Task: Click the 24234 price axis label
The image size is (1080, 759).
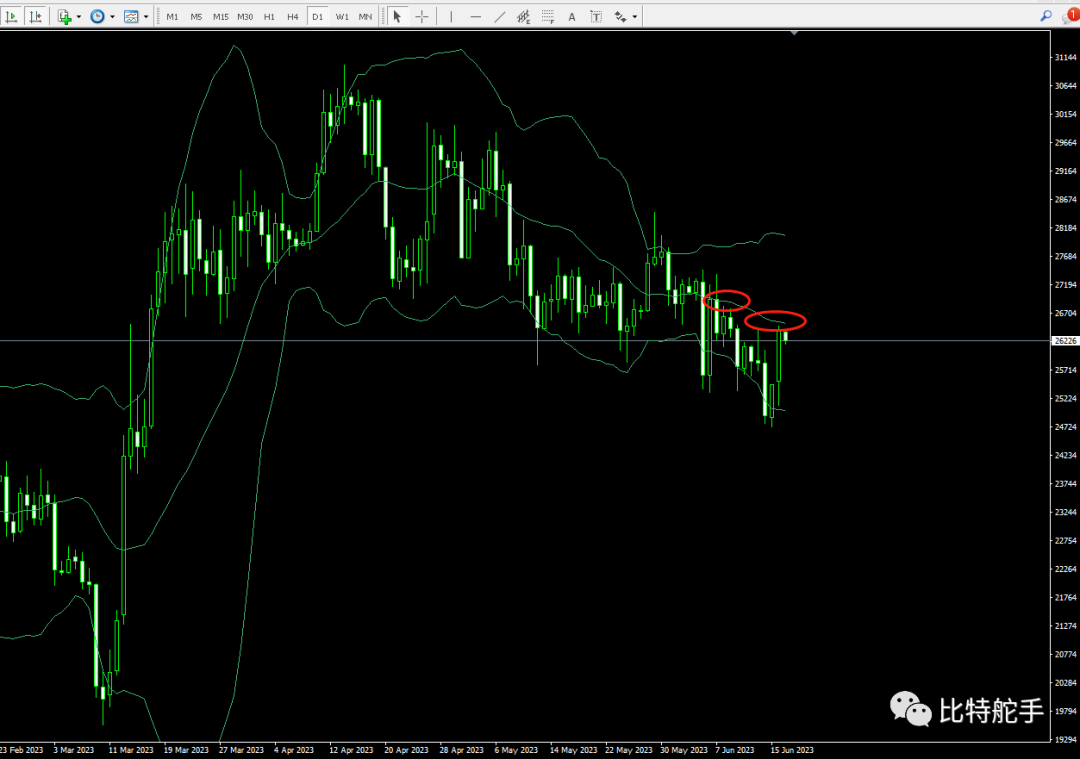Action: click(x=1065, y=455)
